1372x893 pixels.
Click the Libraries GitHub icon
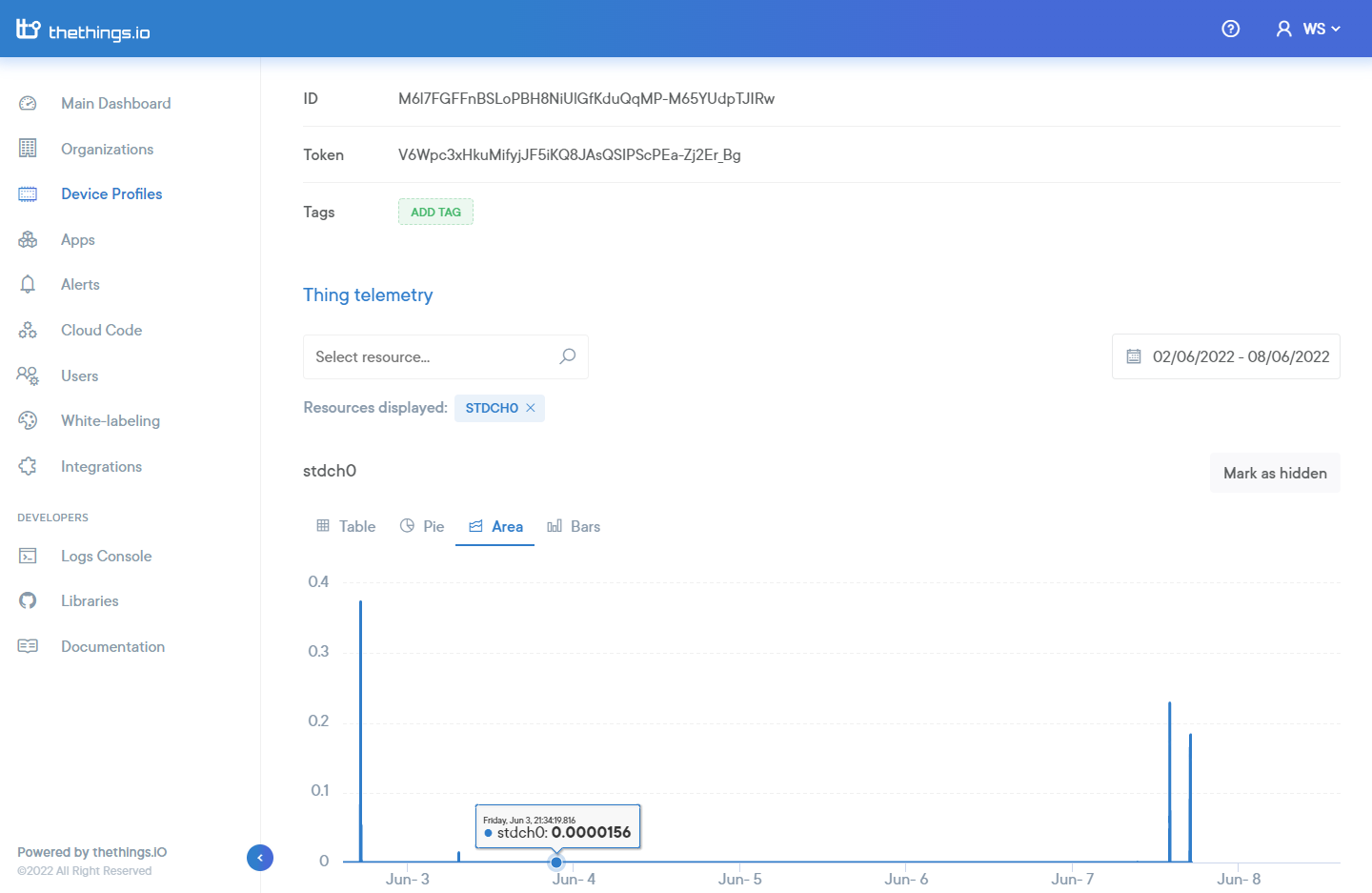[28, 600]
